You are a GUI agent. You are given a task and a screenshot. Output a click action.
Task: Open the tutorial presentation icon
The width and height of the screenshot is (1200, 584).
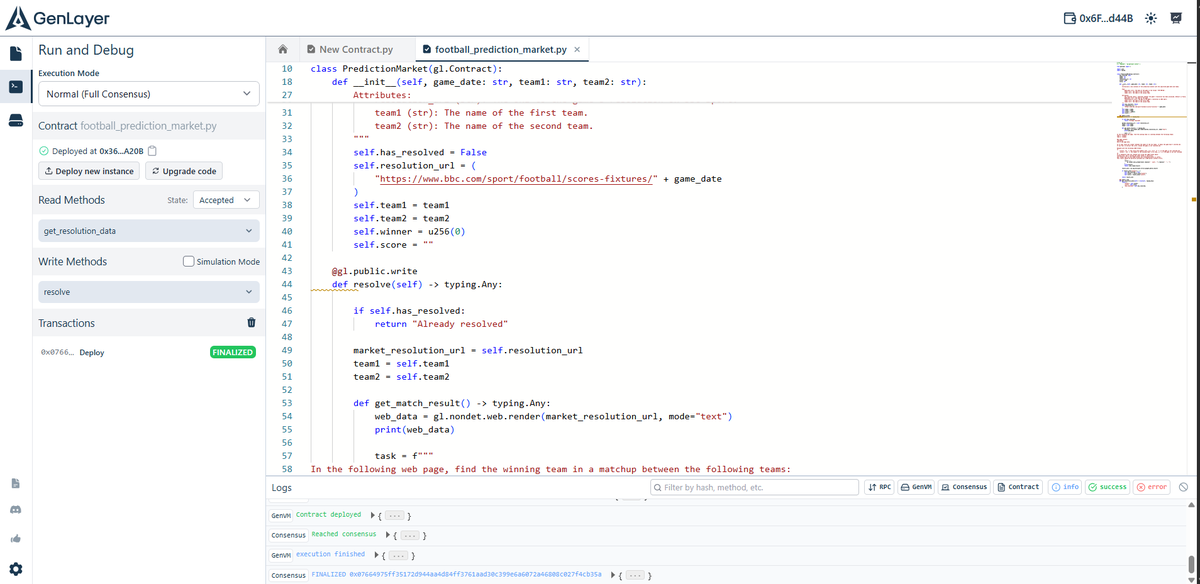click(x=1177, y=19)
